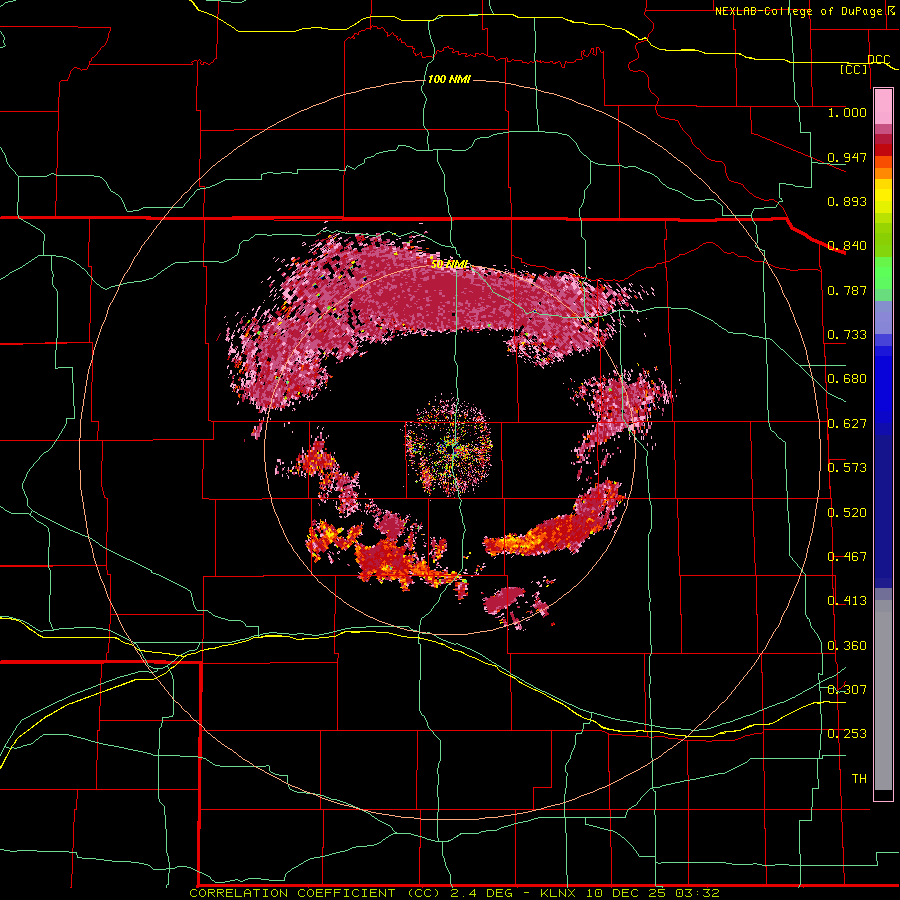Screen dimensions: 900x900
Task: Click the 0.467 scale value
Action: (847, 557)
